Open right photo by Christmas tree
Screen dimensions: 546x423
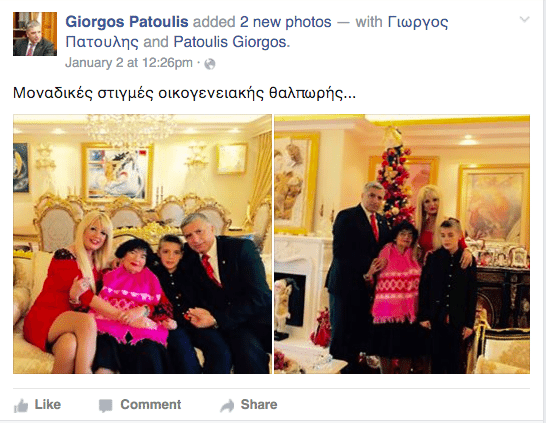[x=402, y=244]
